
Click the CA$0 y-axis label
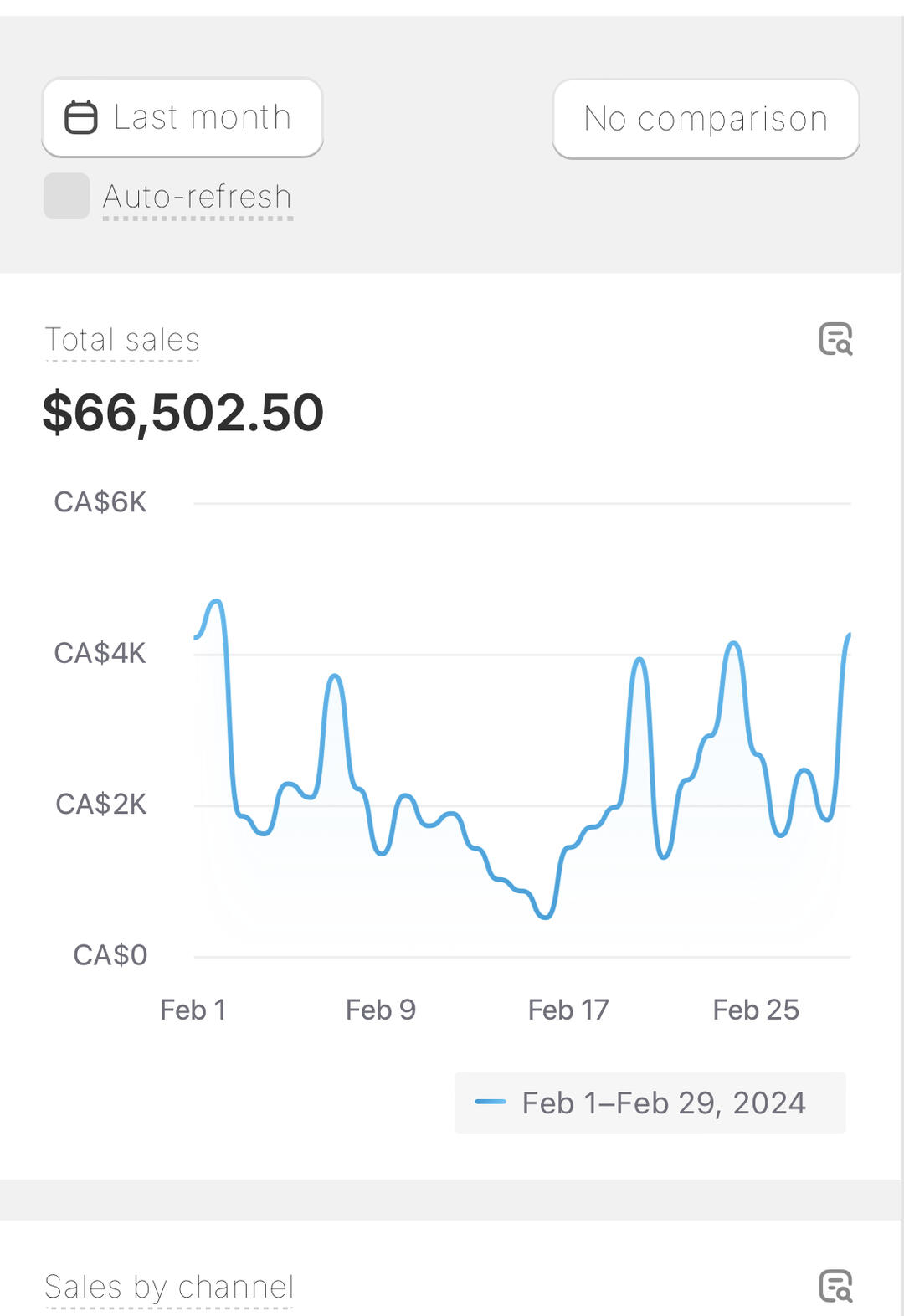point(110,954)
